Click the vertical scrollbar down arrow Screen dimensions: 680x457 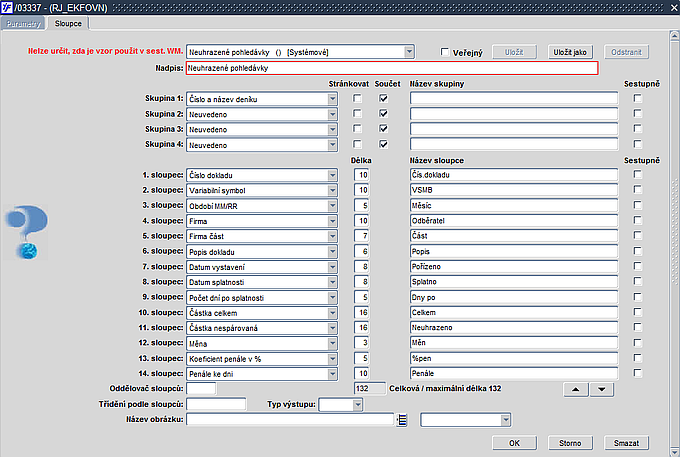pyautogui.click(x=674, y=451)
